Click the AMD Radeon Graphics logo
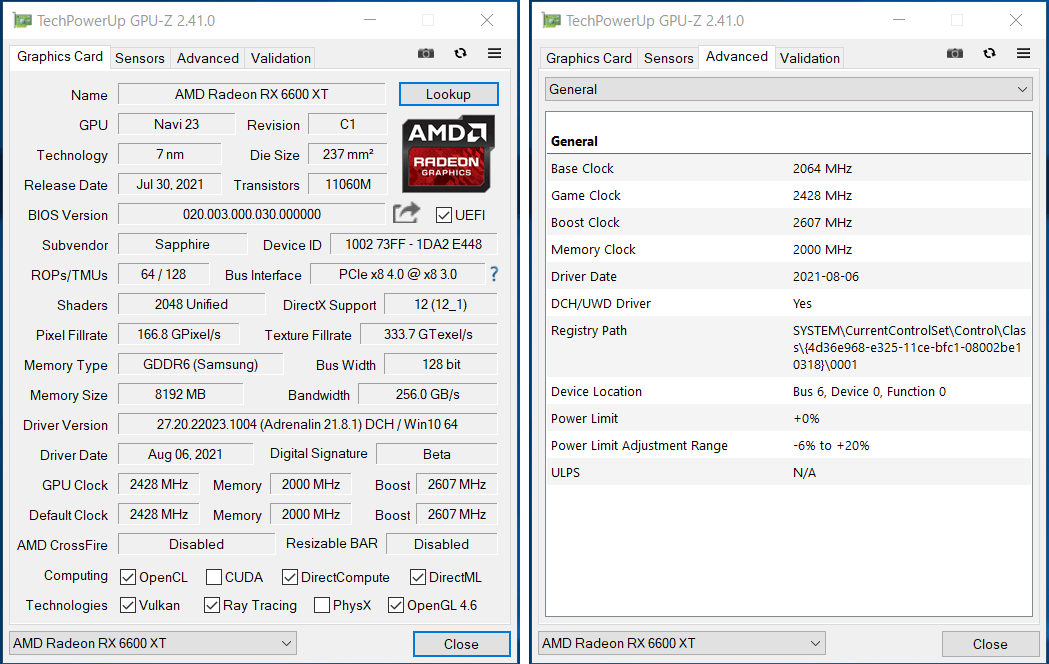This screenshot has height=664, width=1049. [x=448, y=154]
